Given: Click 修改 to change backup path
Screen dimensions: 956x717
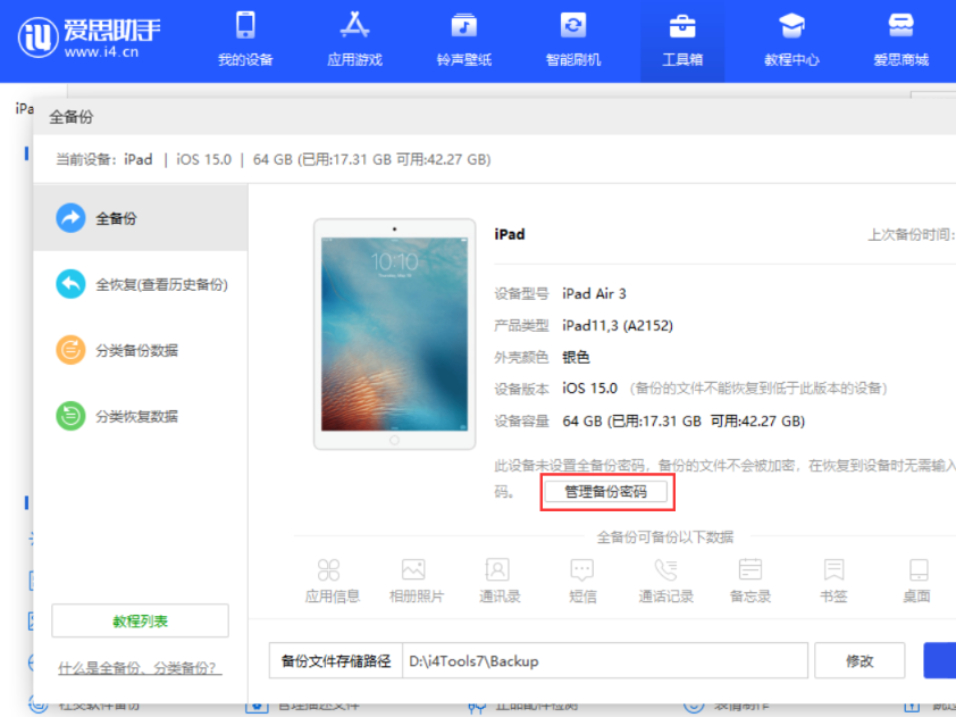Looking at the screenshot, I should click(x=860, y=660).
